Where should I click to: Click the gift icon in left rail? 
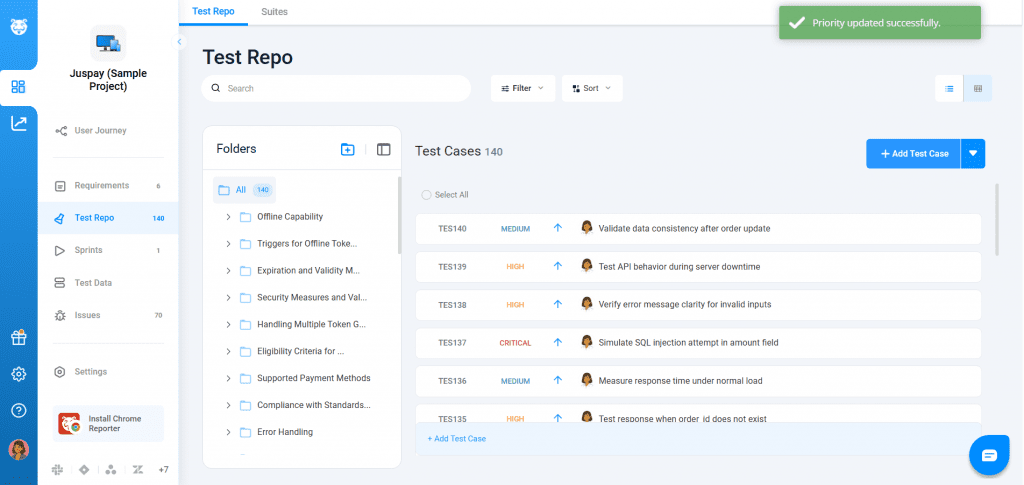[18, 338]
